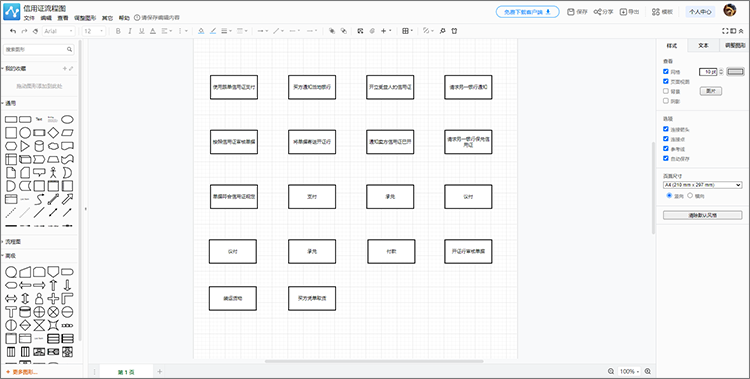Click the send to back icon
This screenshot has height=379, width=750.
click(343, 31)
